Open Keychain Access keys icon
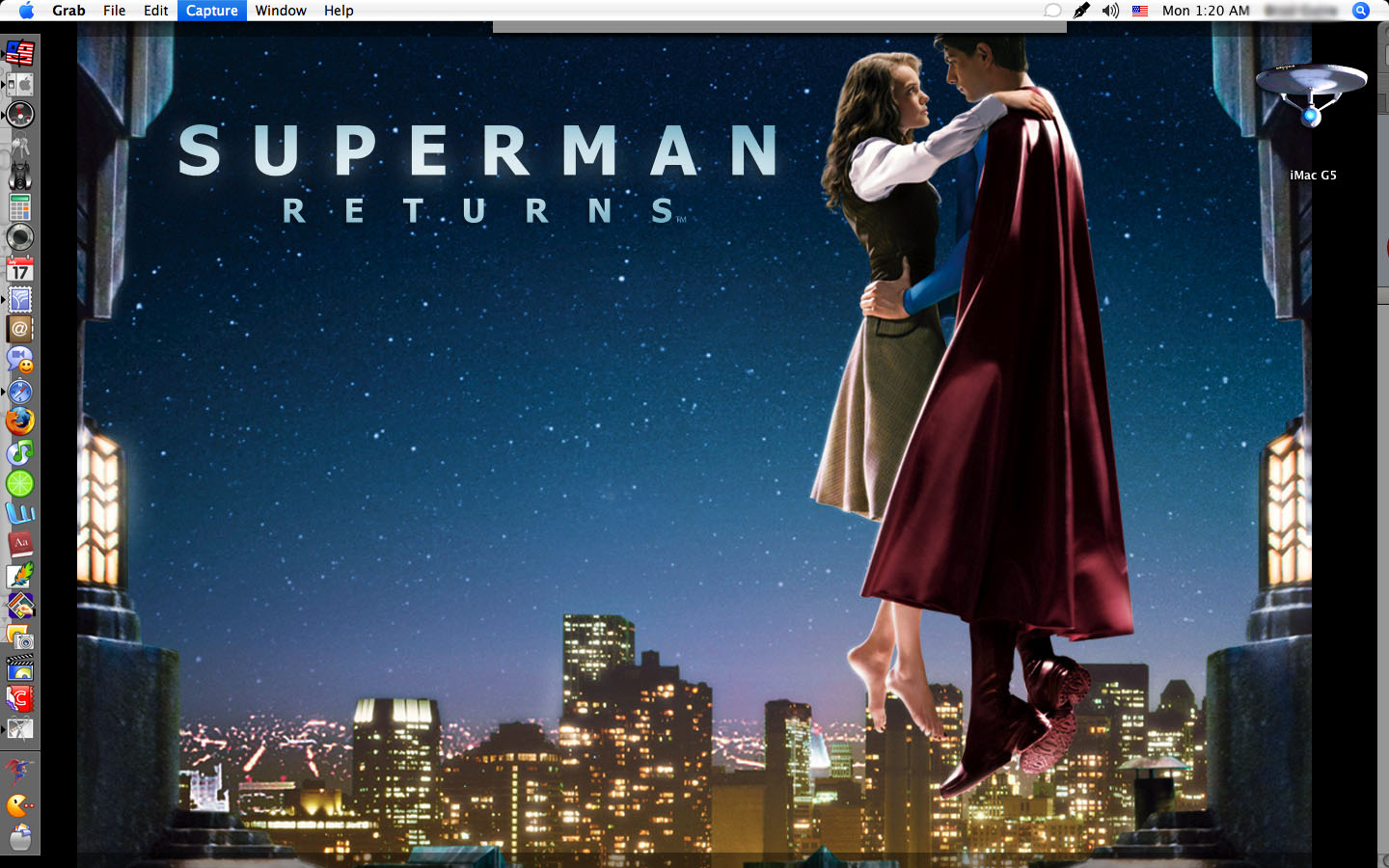Screen dimensions: 1389x868 (x=20, y=148)
